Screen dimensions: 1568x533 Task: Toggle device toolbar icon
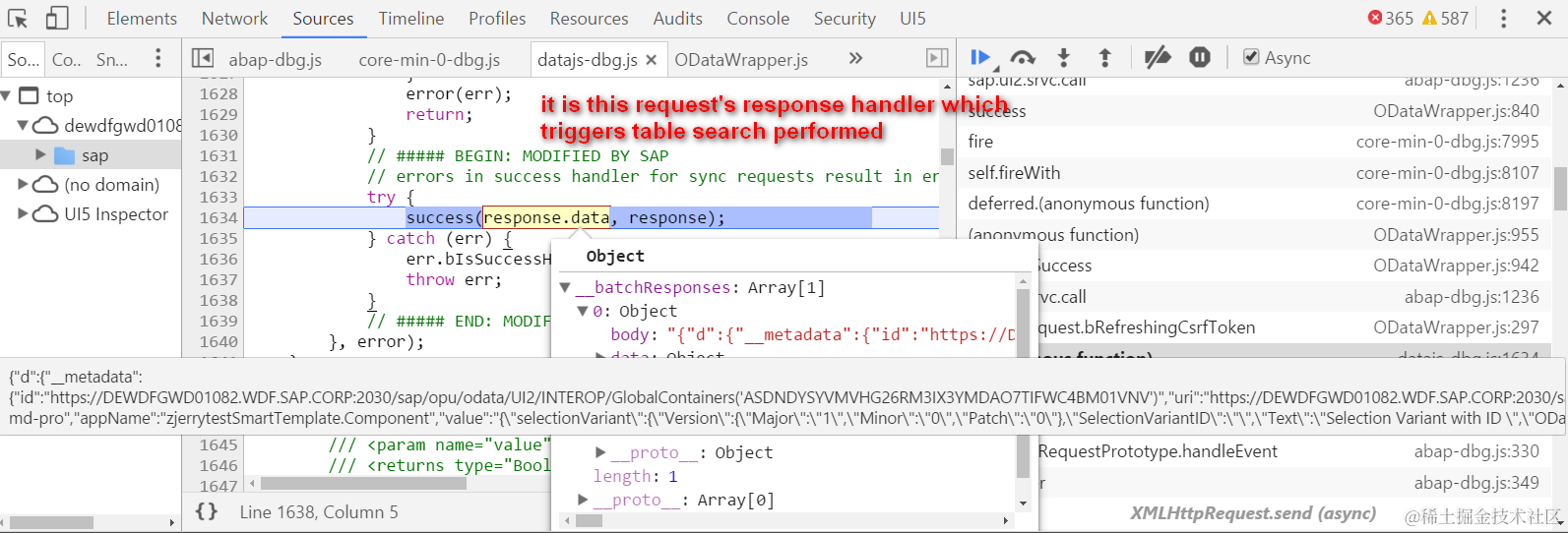tap(57, 18)
